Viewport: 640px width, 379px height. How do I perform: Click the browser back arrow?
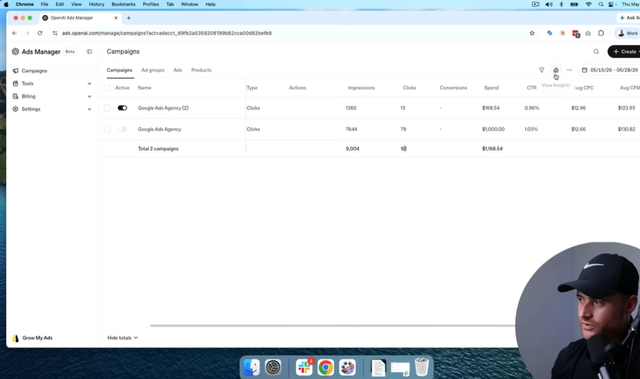[x=14, y=33]
